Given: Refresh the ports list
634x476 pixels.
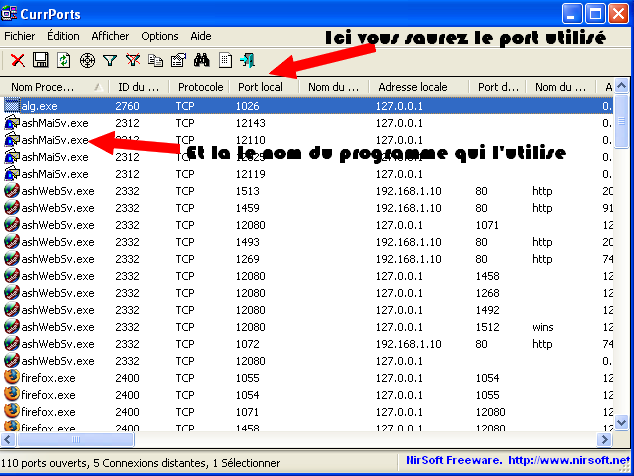Looking at the screenshot, I should pos(63,60).
